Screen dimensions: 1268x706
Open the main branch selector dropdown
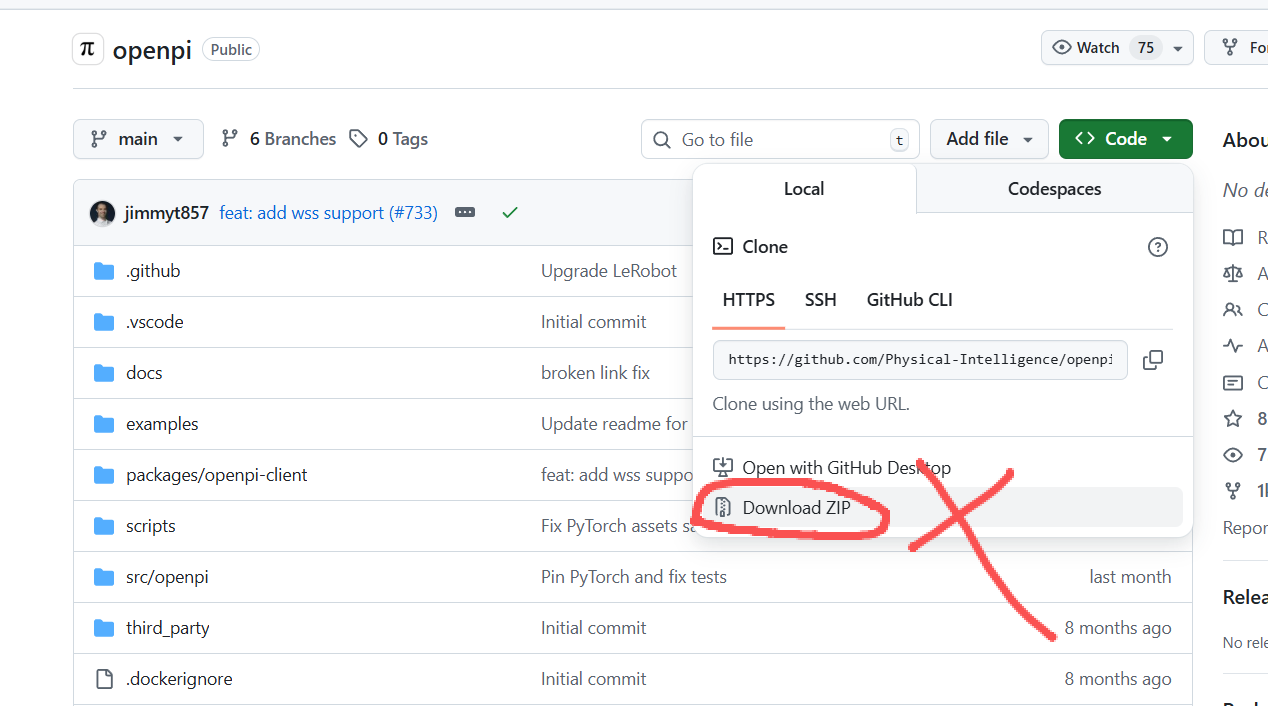click(x=138, y=139)
